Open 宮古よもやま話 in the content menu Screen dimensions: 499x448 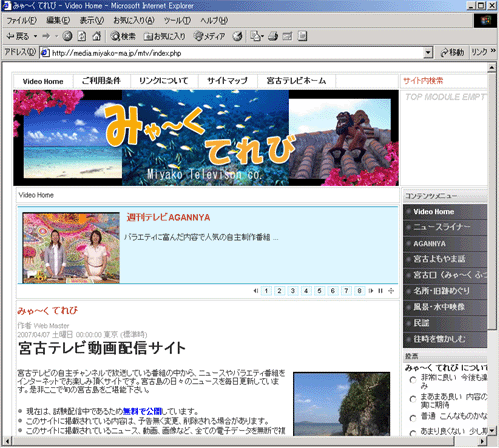pyautogui.click(x=445, y=259)
